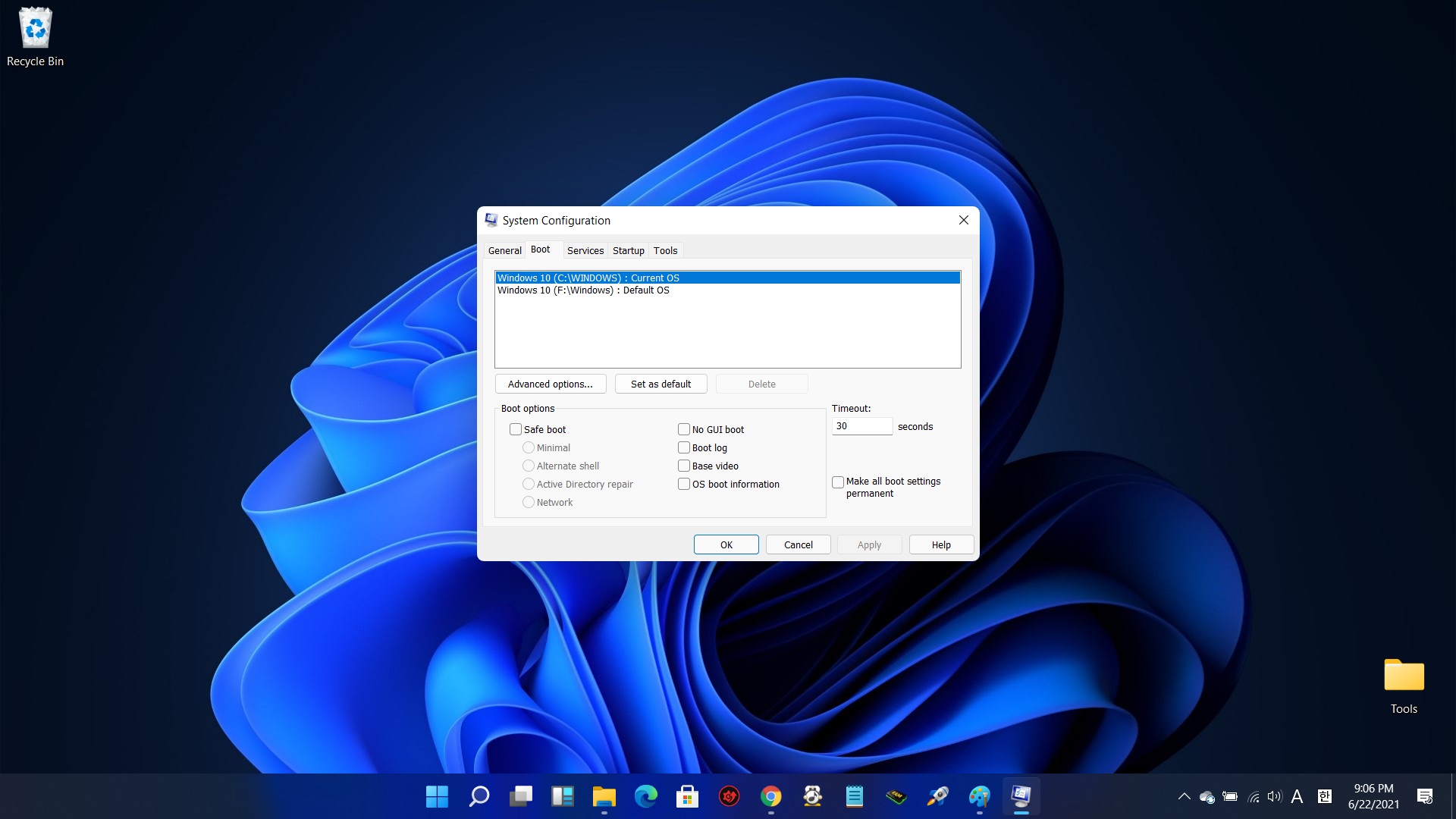
Task: Open Wi-Fi network tray icon
Action: [x=1253, y=796]
